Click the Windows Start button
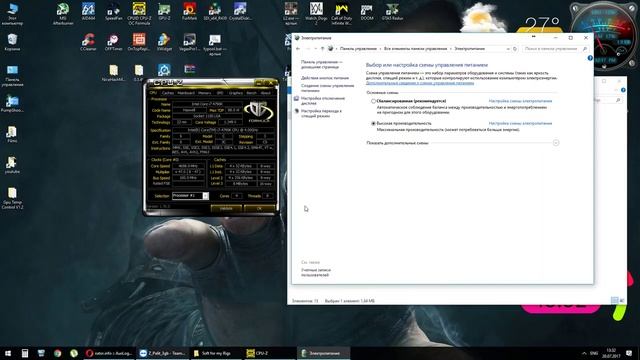Viewport: 640px width, 360px height. coord(8,353)
